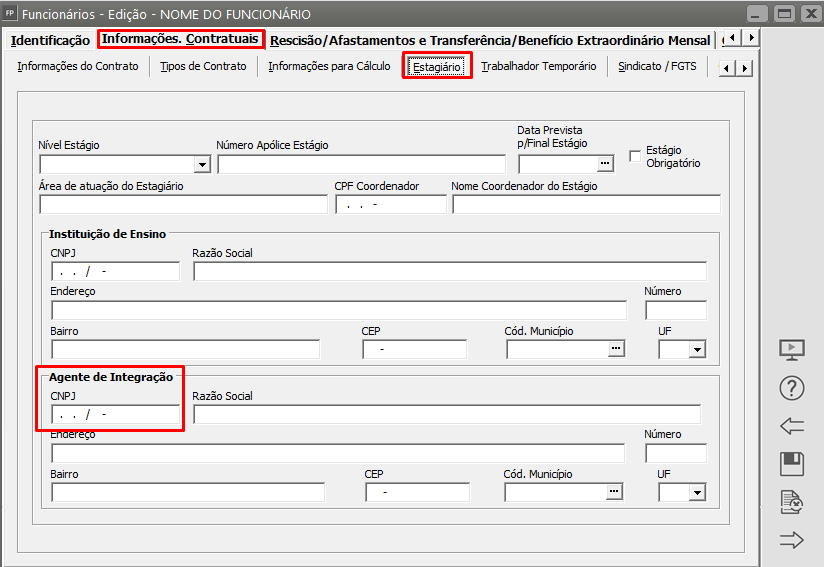Go to next record with right arrow
Image resolution: width=824 pixels, height=567 pixels.
(791, 540)
